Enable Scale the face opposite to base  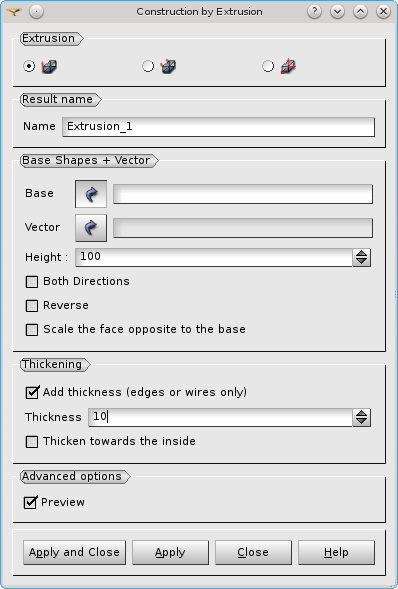click(x=32, y=330)
